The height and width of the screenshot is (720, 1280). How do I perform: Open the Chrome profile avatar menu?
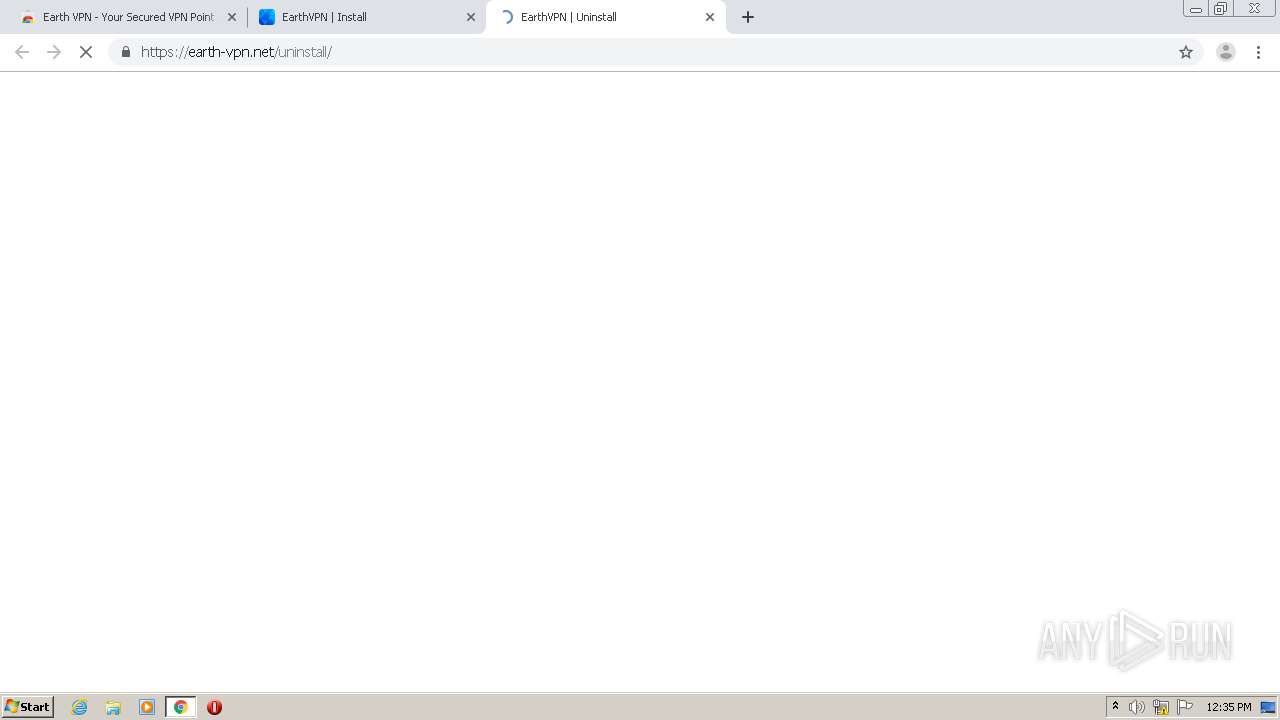[x=1226, y=52]
